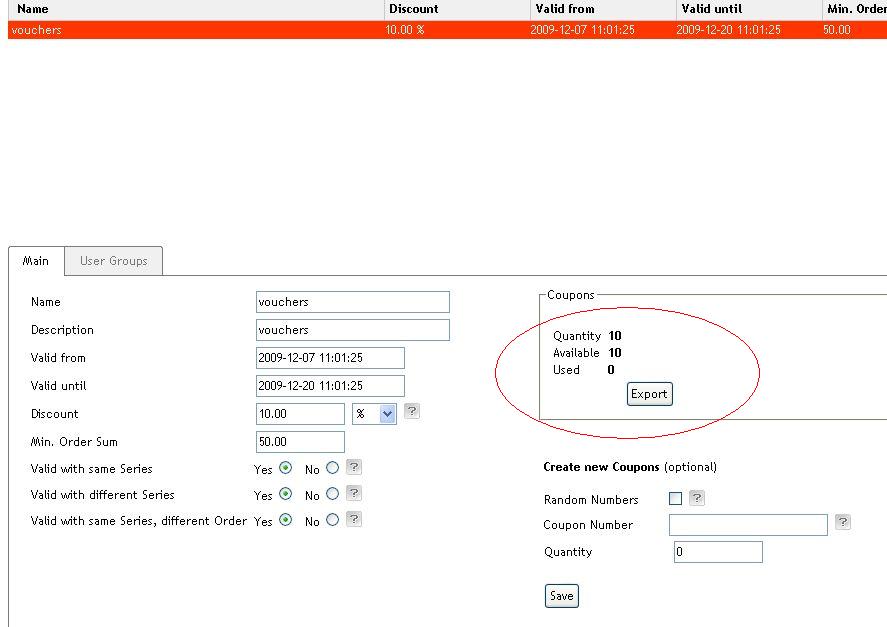This screenshot has height=627, width=887.
Task: Click help icon for Valid with different Series
Action: click(353, 493)
